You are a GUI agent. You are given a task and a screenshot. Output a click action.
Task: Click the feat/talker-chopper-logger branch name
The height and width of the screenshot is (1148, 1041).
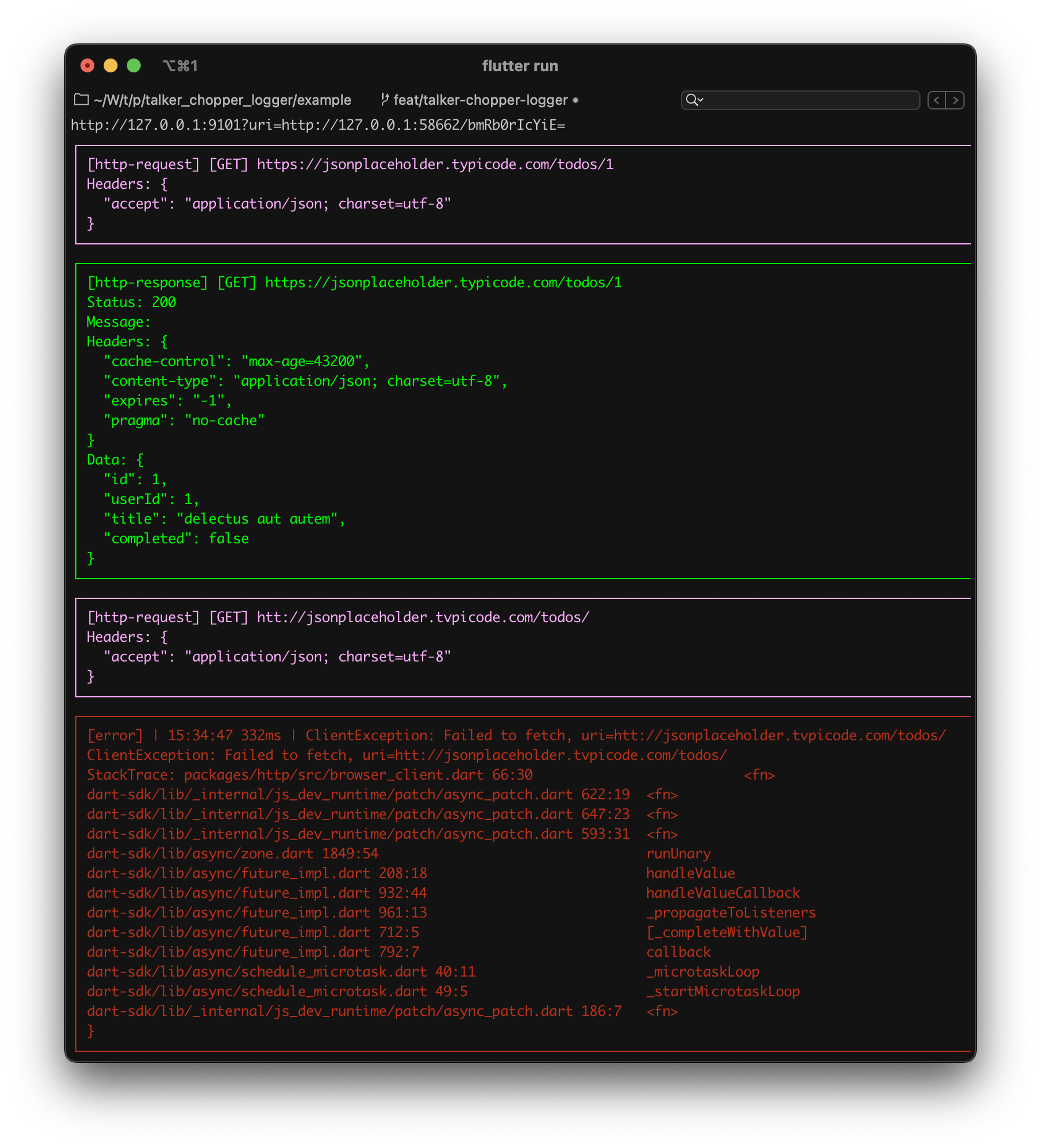click(481, 100)
